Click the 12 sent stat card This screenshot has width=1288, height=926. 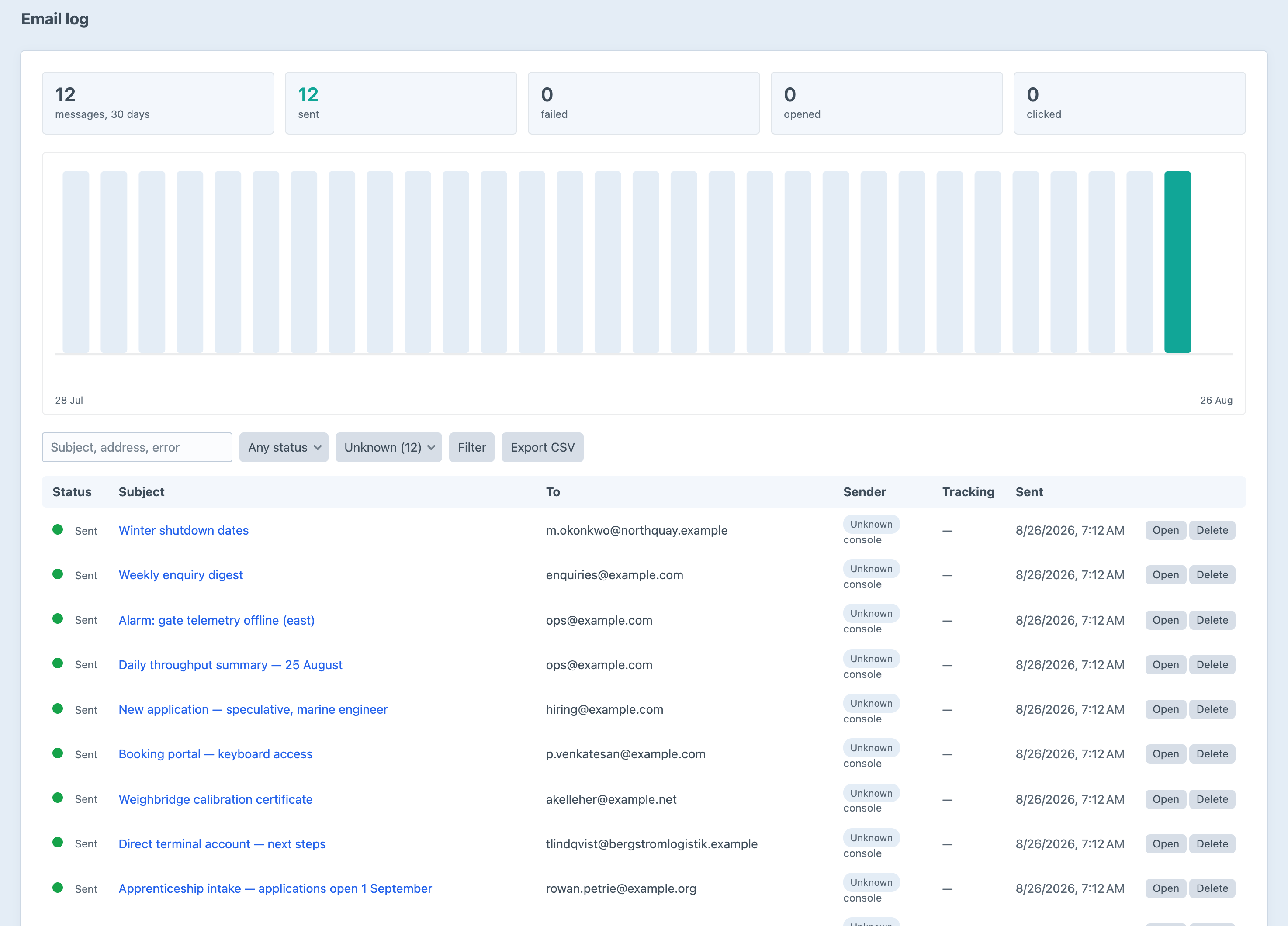tap(401, 104)
